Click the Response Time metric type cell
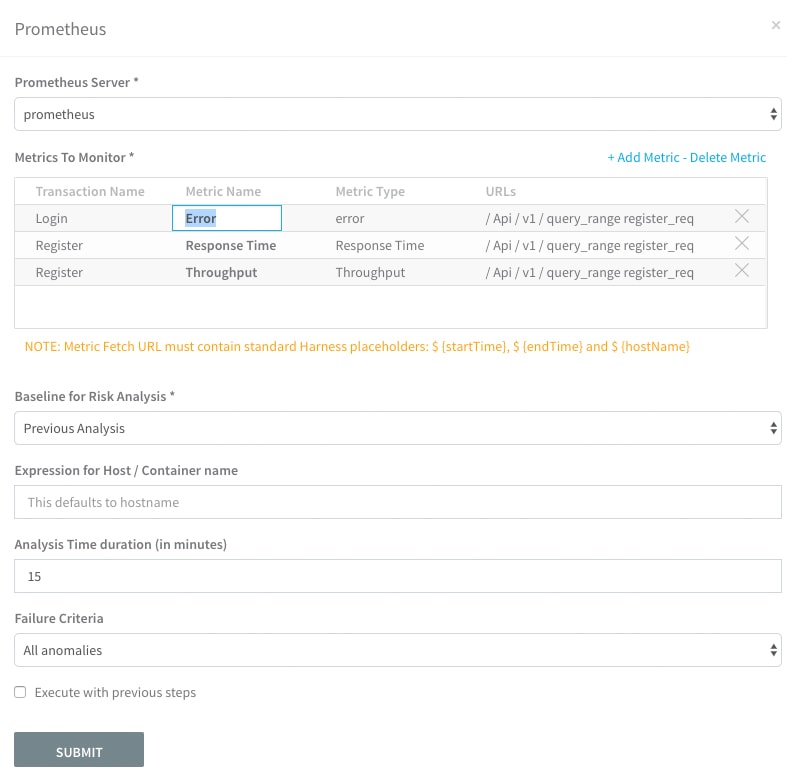The width and height of the screenshot is (787, 780). (380, 245)
